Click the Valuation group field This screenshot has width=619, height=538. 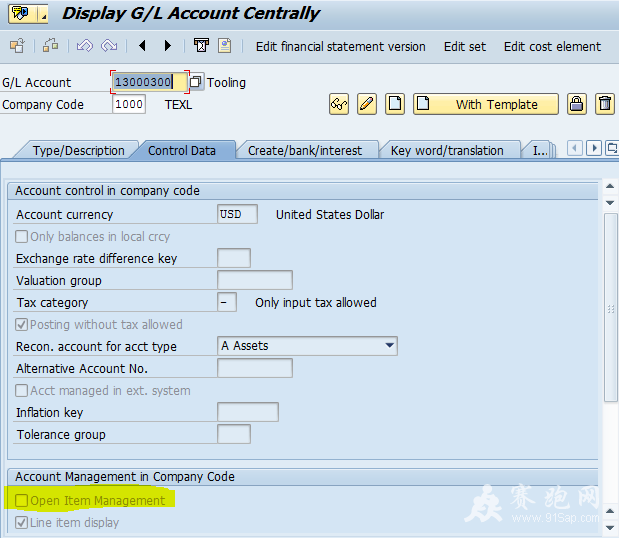pyautogui.click(x=255, y=280)
